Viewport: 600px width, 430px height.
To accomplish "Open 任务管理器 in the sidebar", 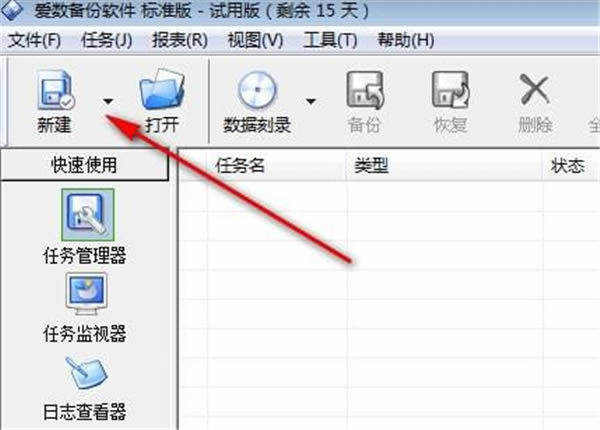I will [88, 215].
